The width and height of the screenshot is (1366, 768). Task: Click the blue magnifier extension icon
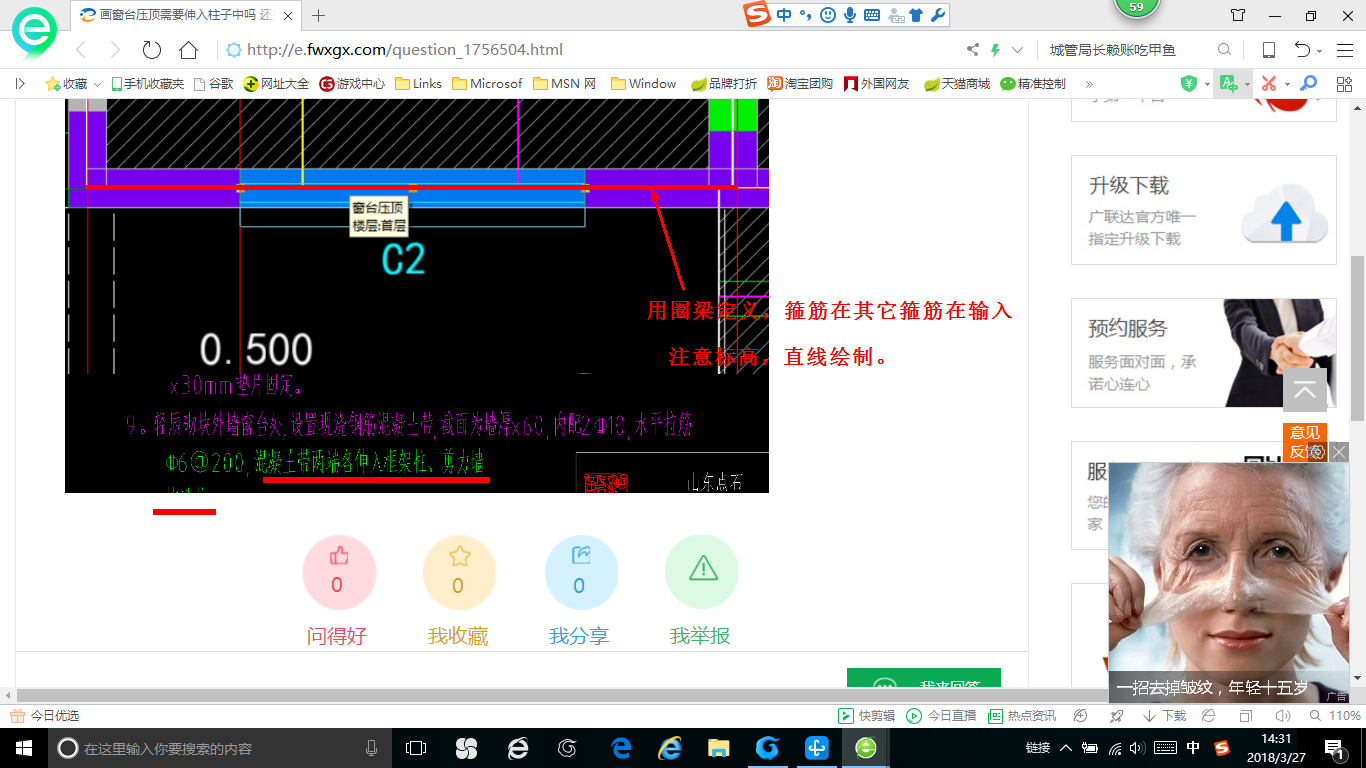pos(1308,84)
